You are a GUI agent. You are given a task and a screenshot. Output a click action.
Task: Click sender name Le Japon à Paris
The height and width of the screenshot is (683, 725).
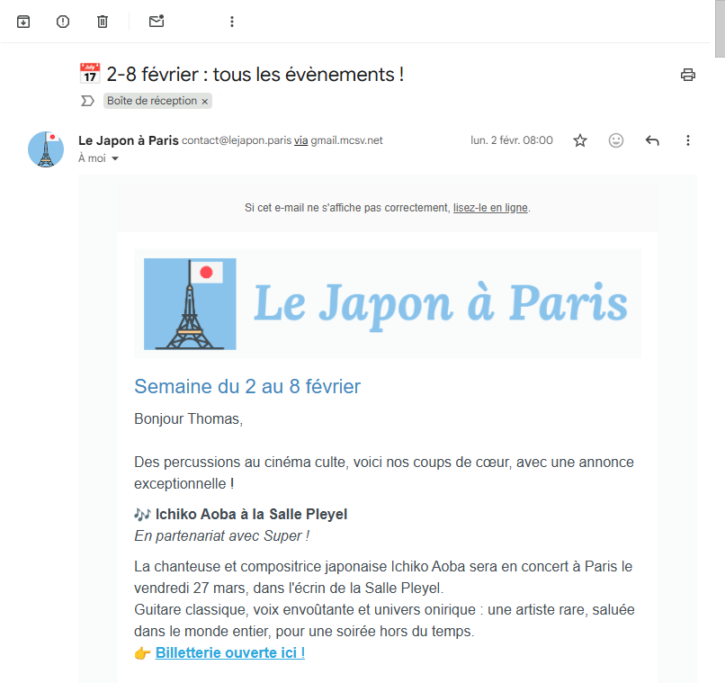click(128, 141)
